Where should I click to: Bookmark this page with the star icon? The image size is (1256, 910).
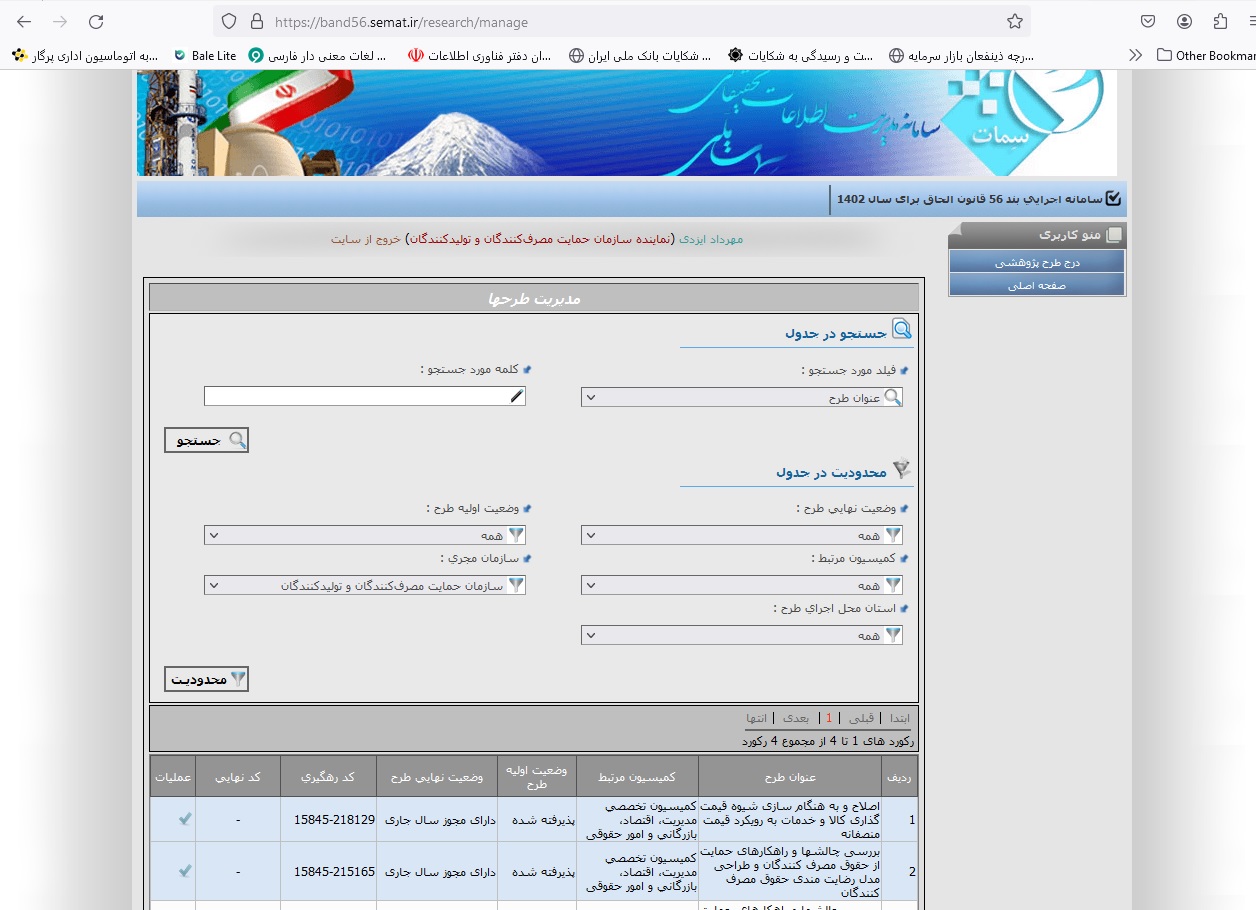pos(1014,21)
